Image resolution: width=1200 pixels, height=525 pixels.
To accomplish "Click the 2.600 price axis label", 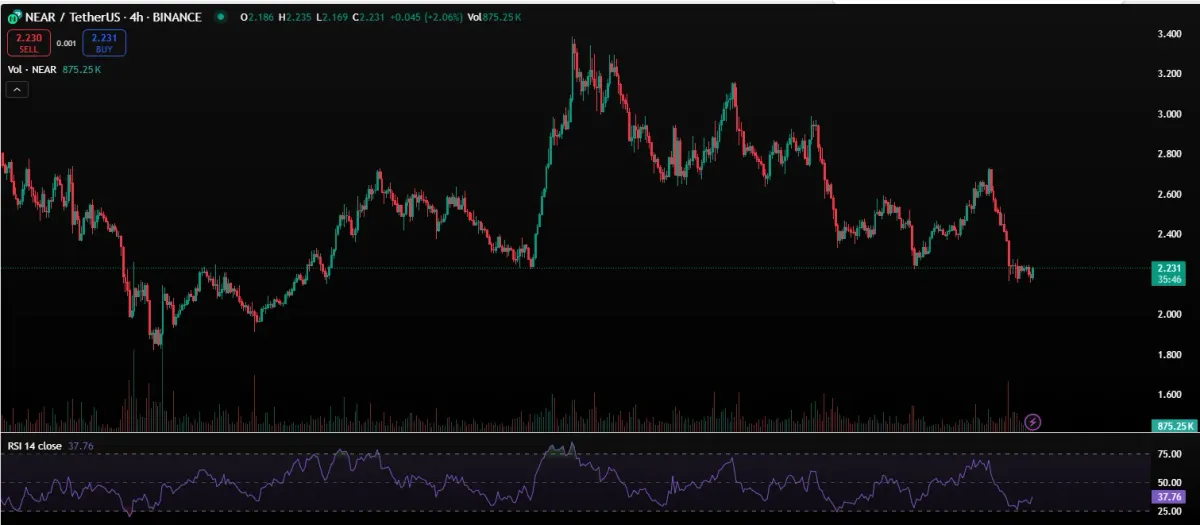I will pyautogui.click(x=1170, y=195).
